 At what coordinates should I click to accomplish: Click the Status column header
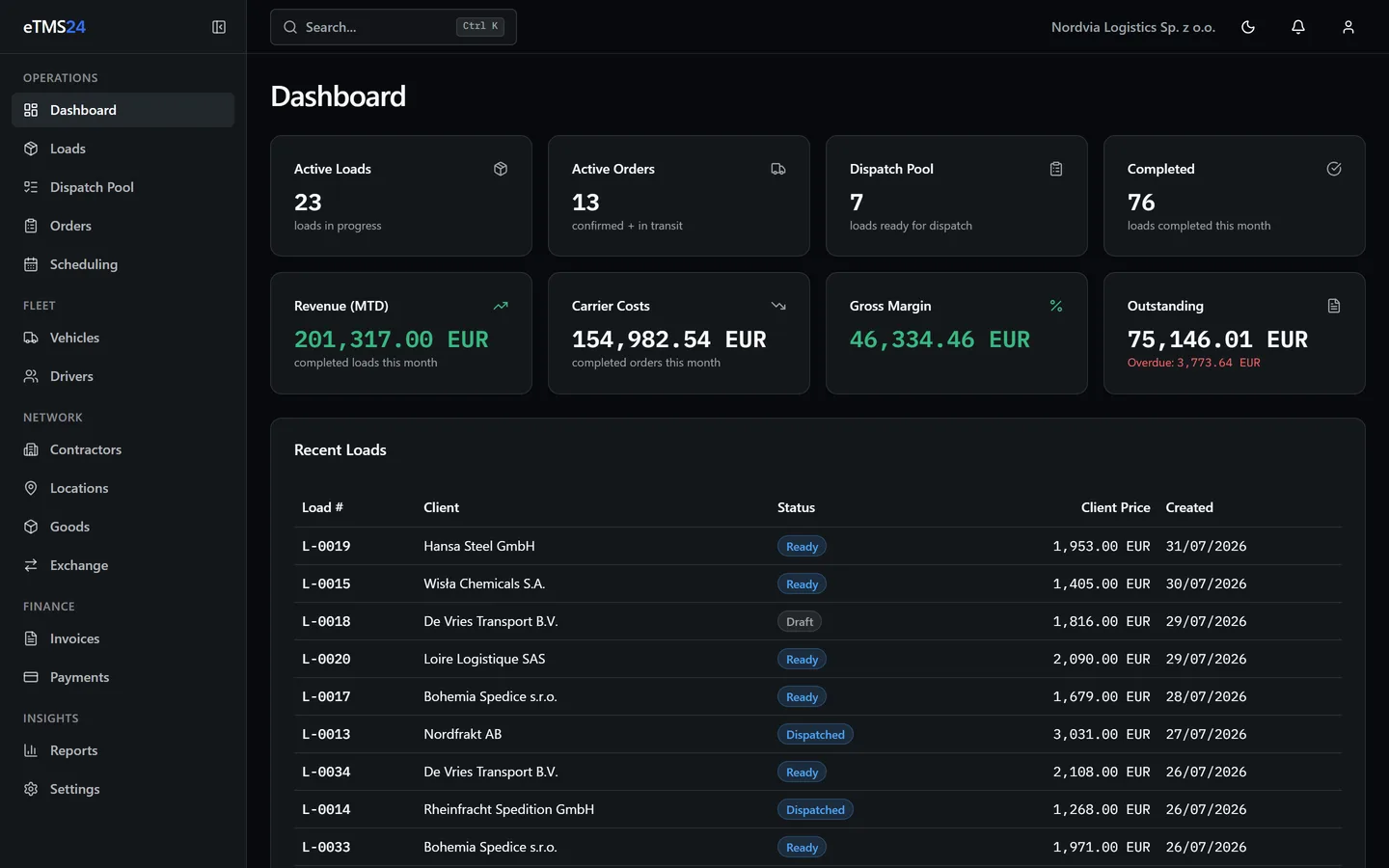(796, 507)
